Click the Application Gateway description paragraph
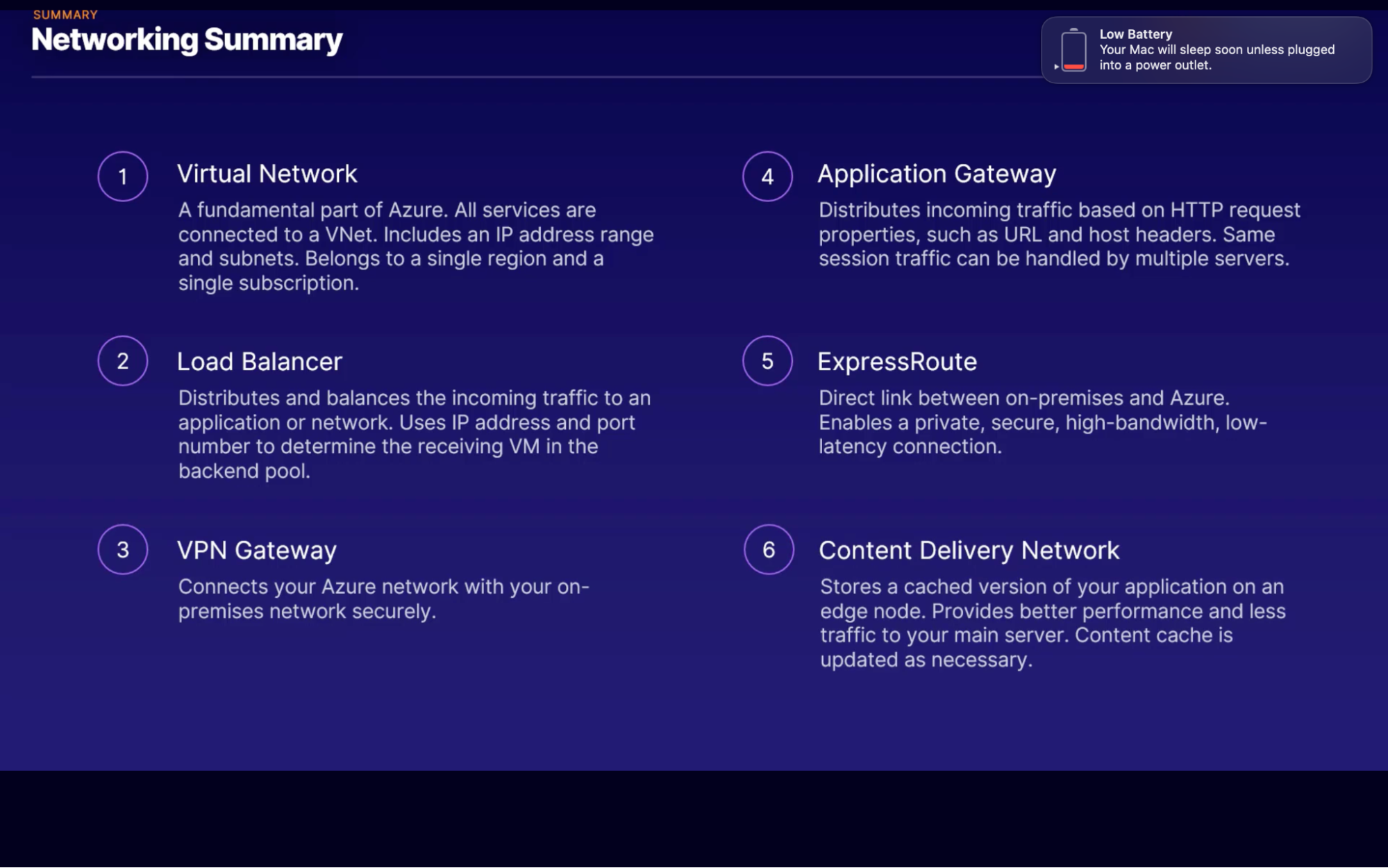 [x=1060, y=235]
